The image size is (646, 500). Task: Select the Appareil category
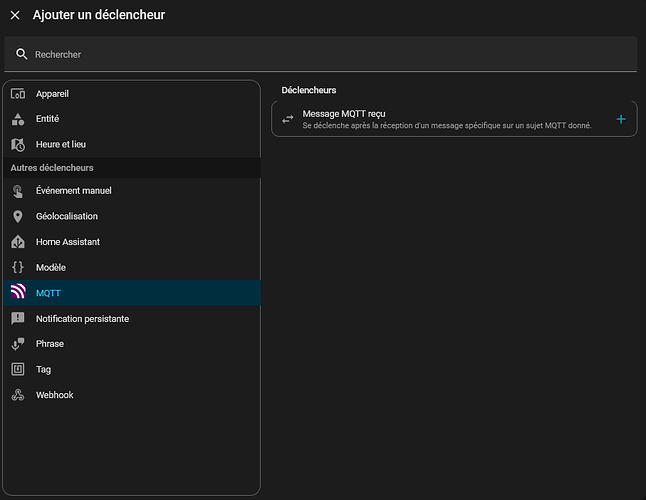pos(52,94)
